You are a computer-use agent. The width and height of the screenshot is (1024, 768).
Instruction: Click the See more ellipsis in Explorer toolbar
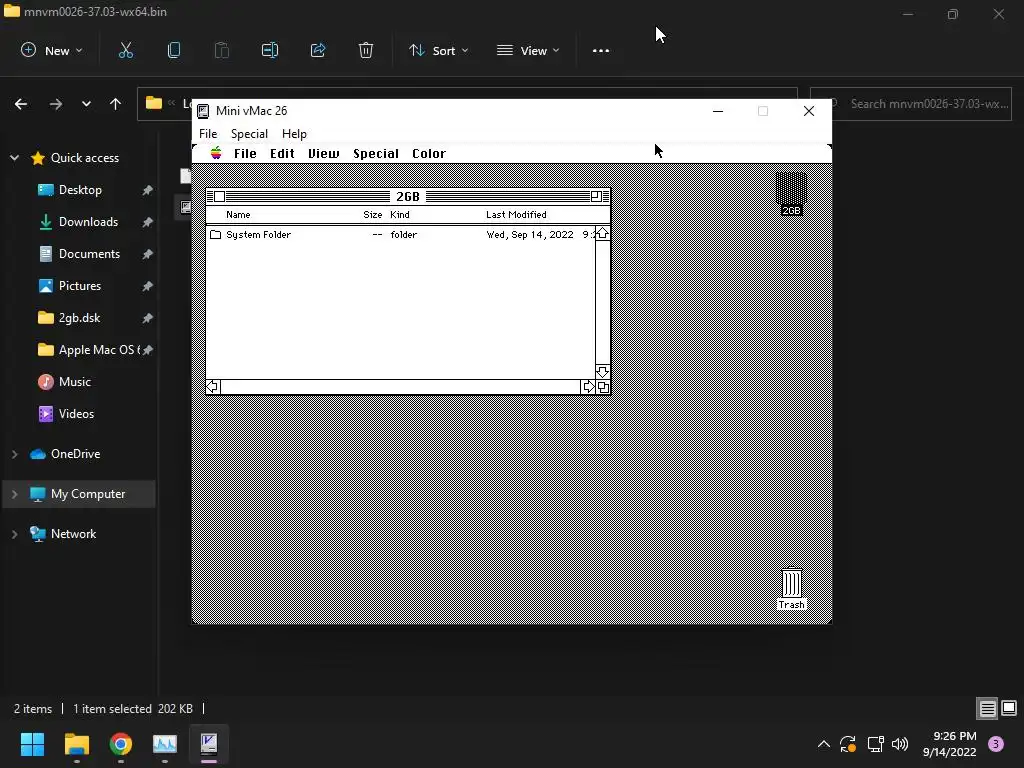pyautogui.click(x=601, y=50)
